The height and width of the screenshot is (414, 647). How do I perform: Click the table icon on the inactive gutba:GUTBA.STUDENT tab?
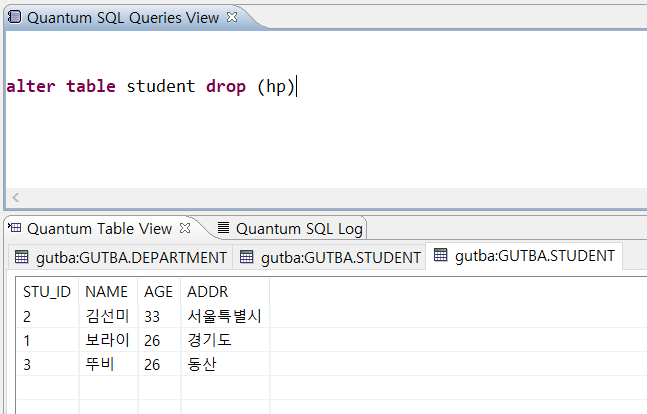(x=247, y=257)
